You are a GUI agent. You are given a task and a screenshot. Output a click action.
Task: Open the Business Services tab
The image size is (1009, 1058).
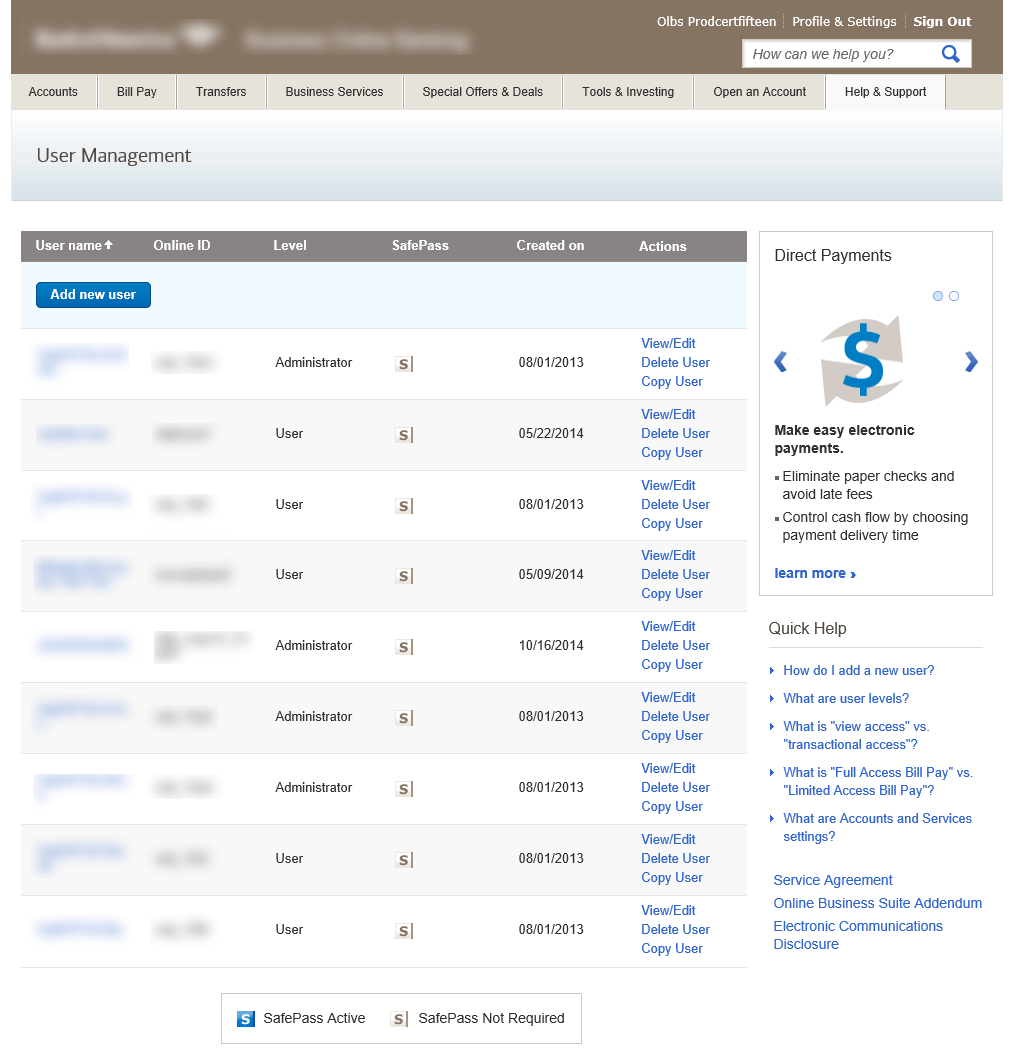coord(334,92)
